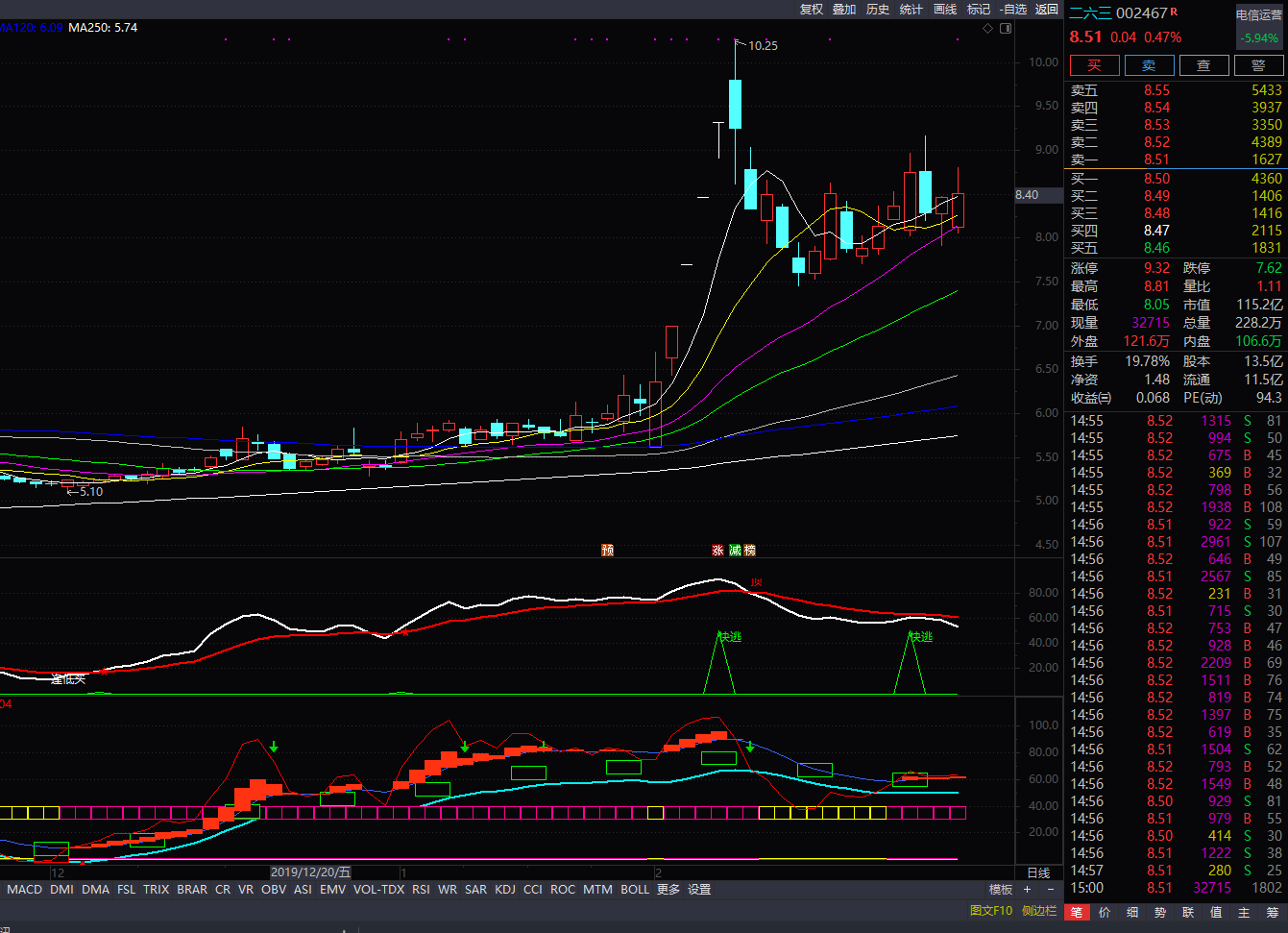Zoom in the chart with the plus button
1288x933 pixels.
1028,890
